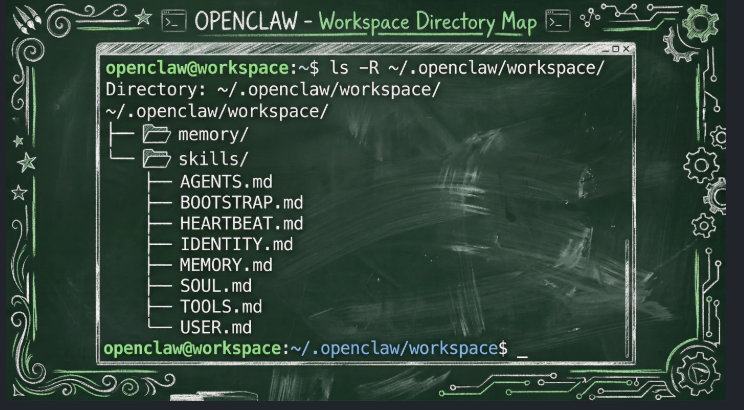Screen dimensions: 744x410
Task: Click the terminal icon right of Directory Map
Action: click(x=558, y=20)
